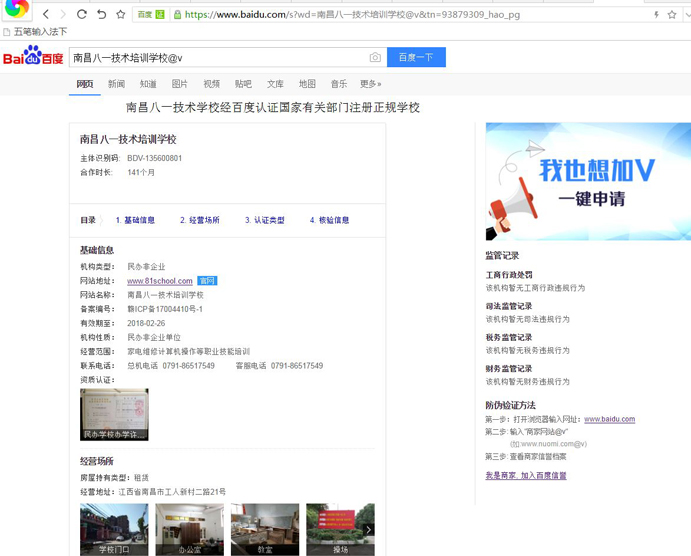Click the browser back arrow
The height and width of the screenshot is (556, 691).
click(x=46, y=15)
